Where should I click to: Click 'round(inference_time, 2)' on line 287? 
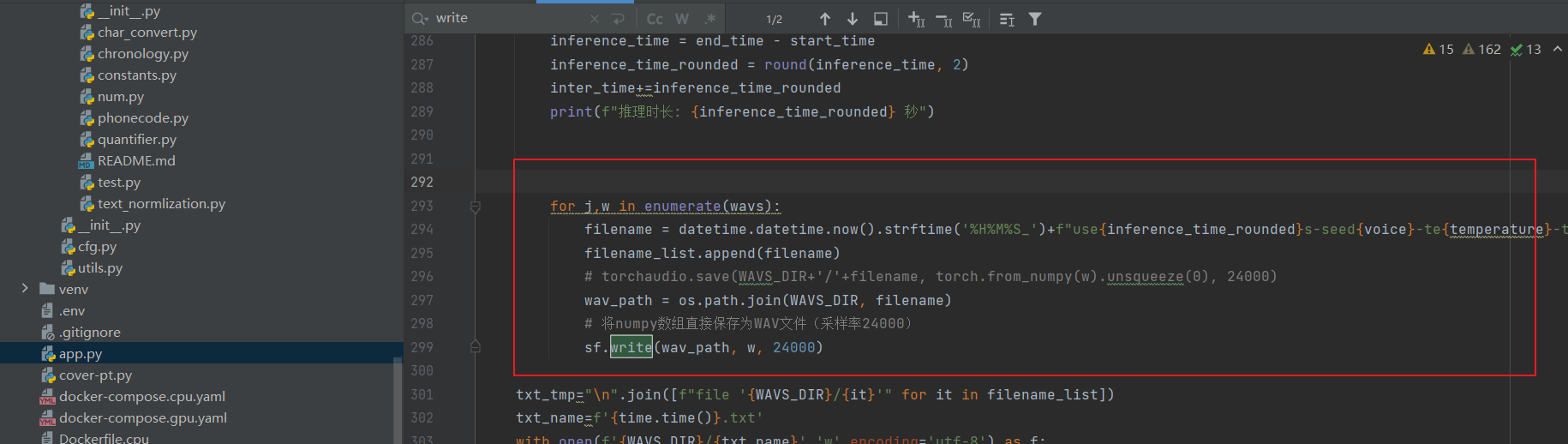[866, 65]
